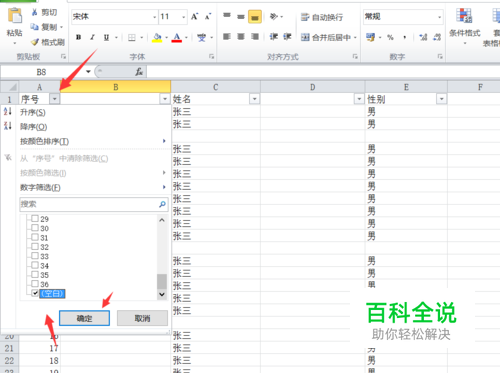The image size is (500, 373).
Task: Open the font size dropdown showing 11
Action: [x=184, y=17]
